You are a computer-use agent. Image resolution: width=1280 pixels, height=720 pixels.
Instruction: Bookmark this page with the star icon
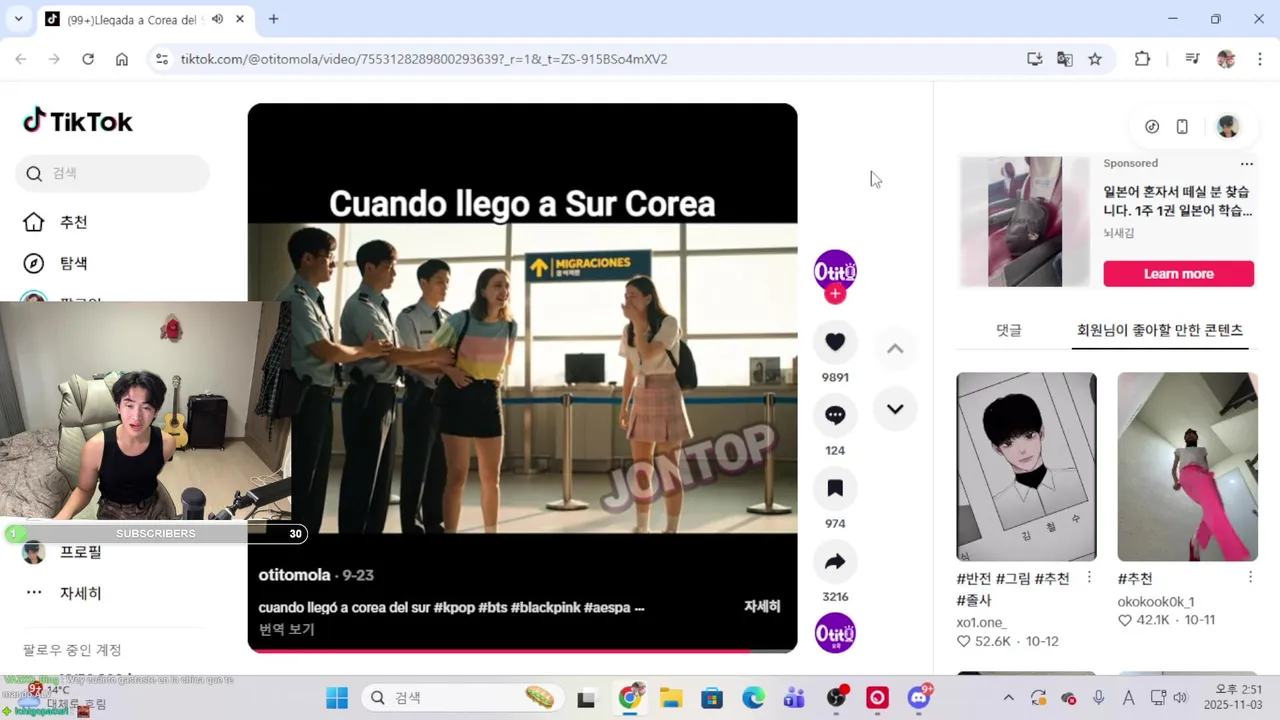point(1095,59)
